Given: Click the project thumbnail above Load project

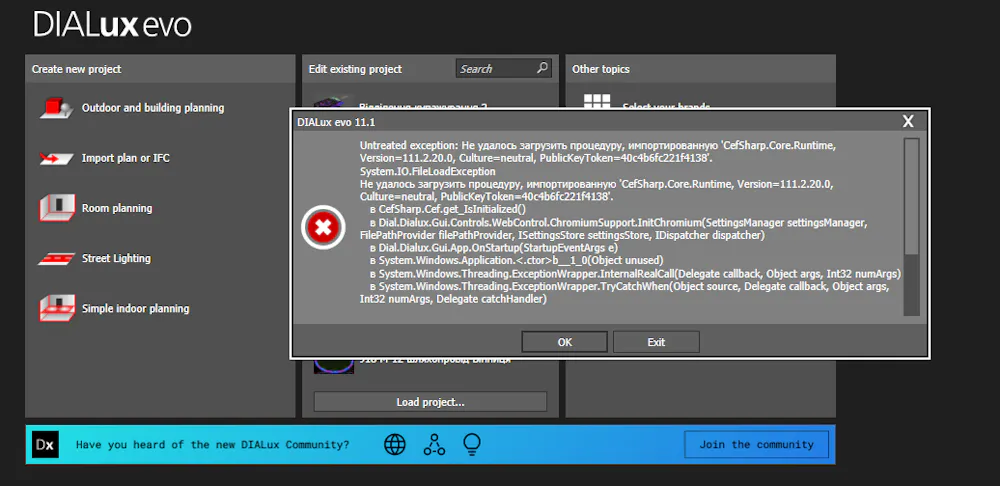Looking at the screenshot, I should click(334, 366).
